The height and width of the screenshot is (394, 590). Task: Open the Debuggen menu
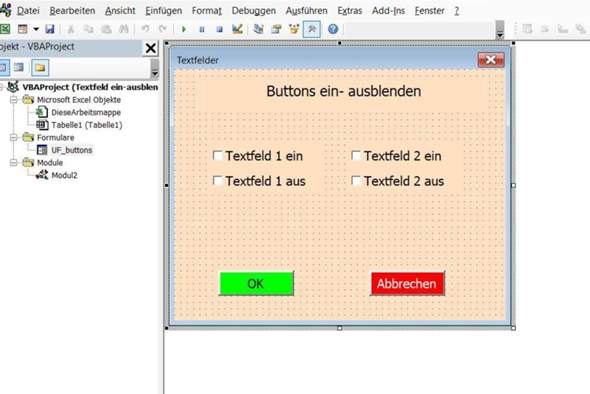[254, 11]
